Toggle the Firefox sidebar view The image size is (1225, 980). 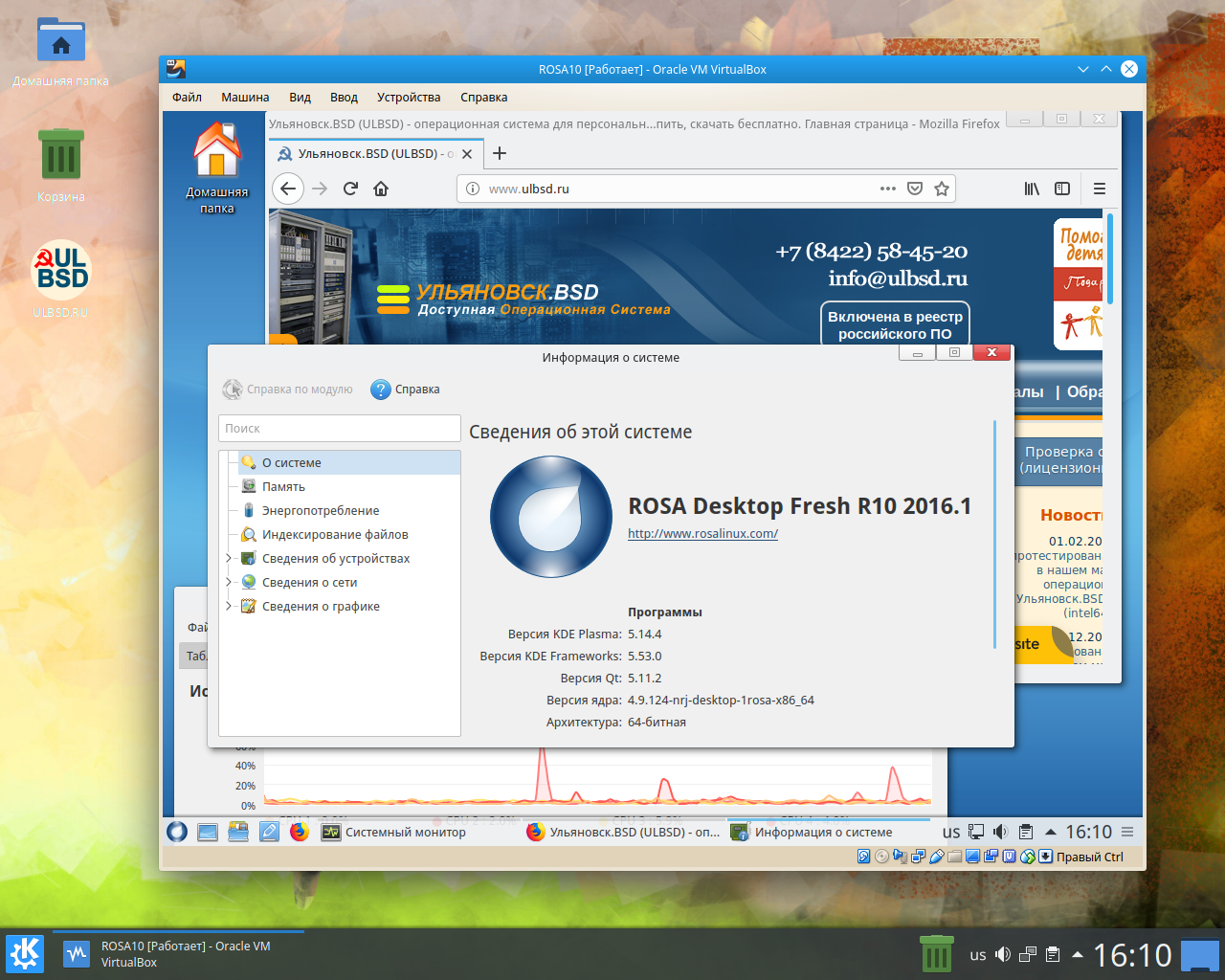pos(1062,189)
